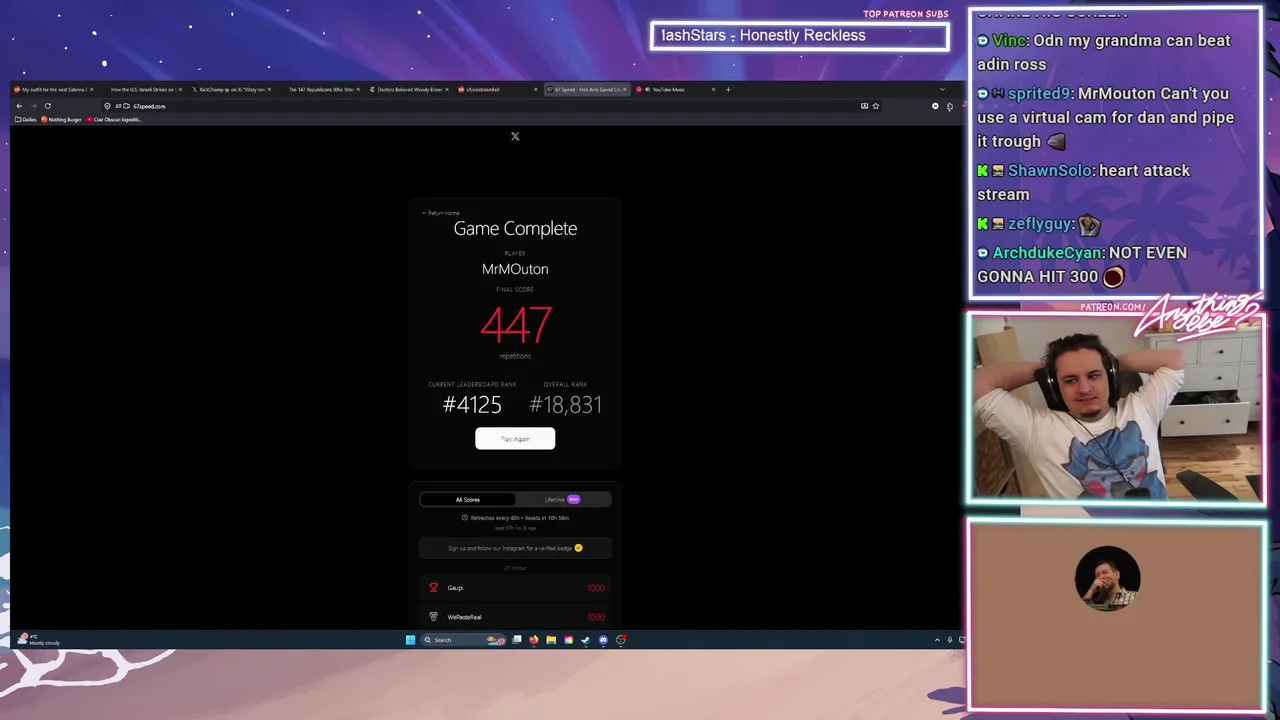Click the red trophy icon beside Gaupi

click(x=433, y=588)
